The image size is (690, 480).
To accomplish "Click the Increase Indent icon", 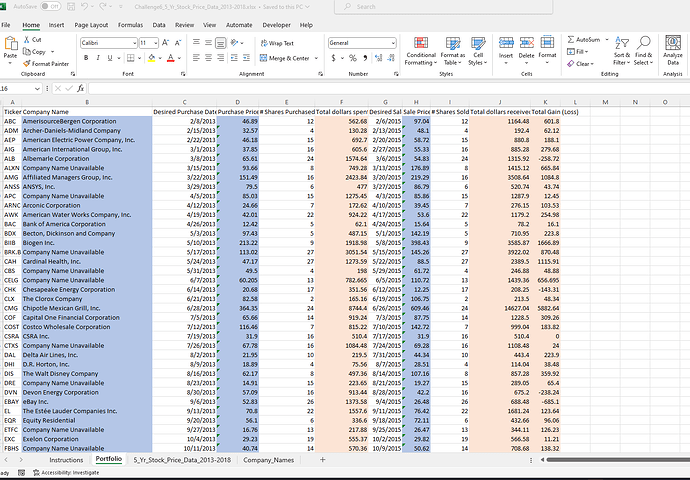I will [x=246, y=58].
